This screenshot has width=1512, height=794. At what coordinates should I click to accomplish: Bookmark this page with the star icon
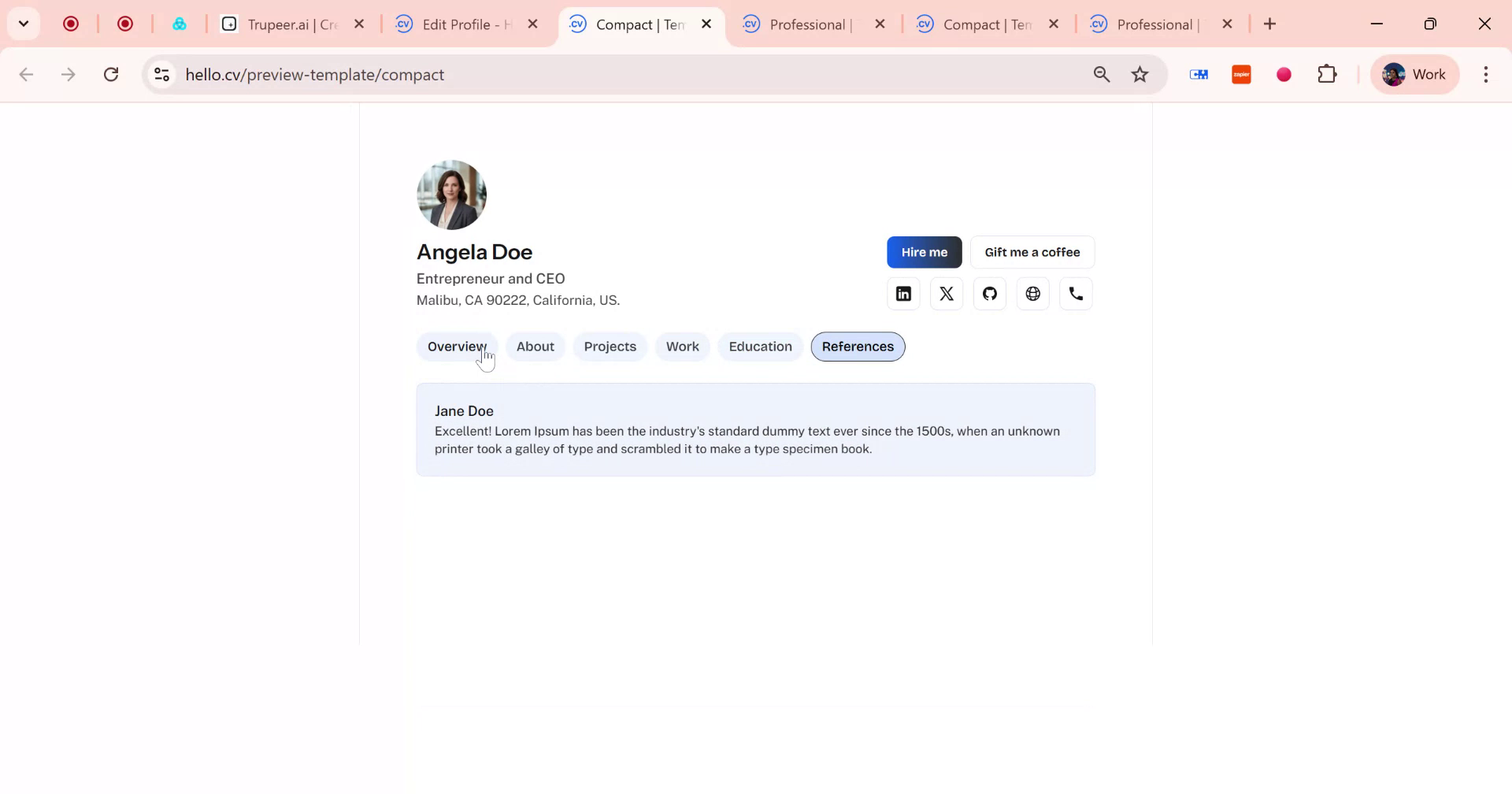coord(1140,74)
